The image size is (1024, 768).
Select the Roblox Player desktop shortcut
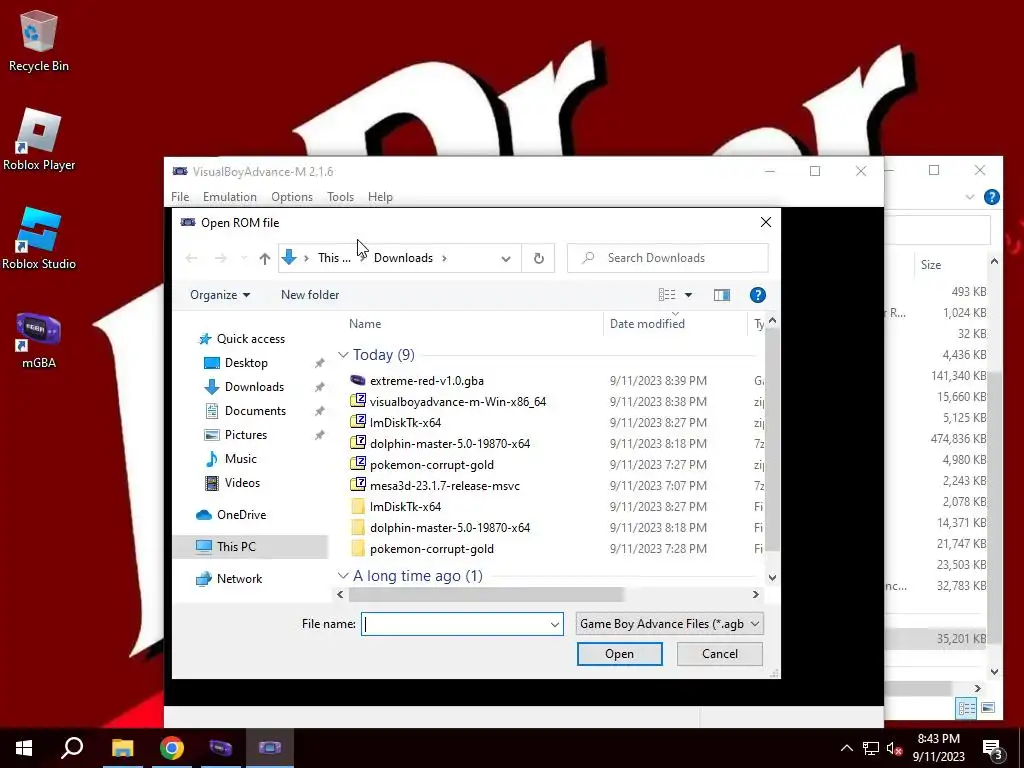pyautogui.click(x=39, y=140)
